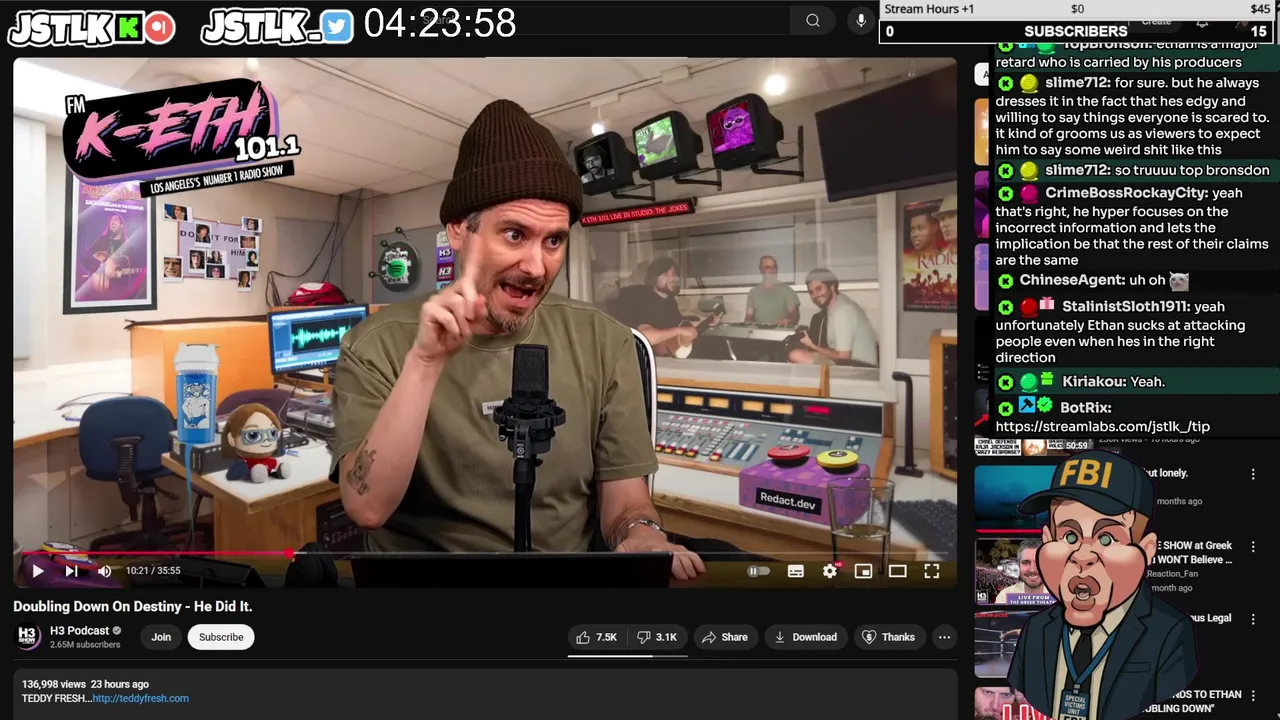Mute the video with the speaker icon
1280x720 pixels.
pos(104,571)
